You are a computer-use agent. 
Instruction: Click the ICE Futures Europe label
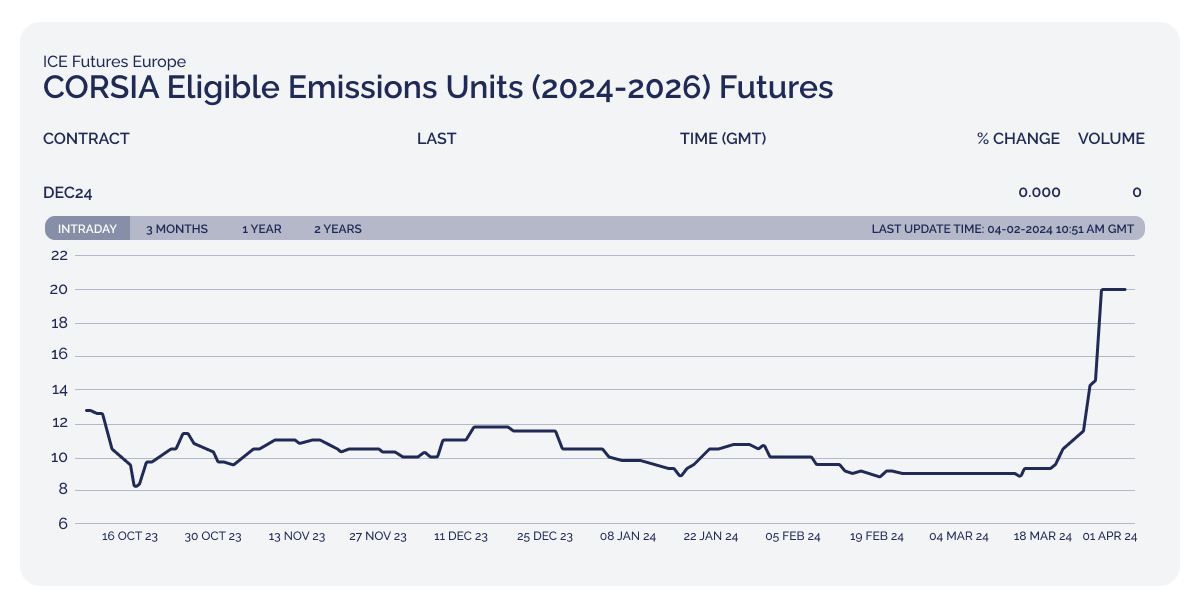114,61
